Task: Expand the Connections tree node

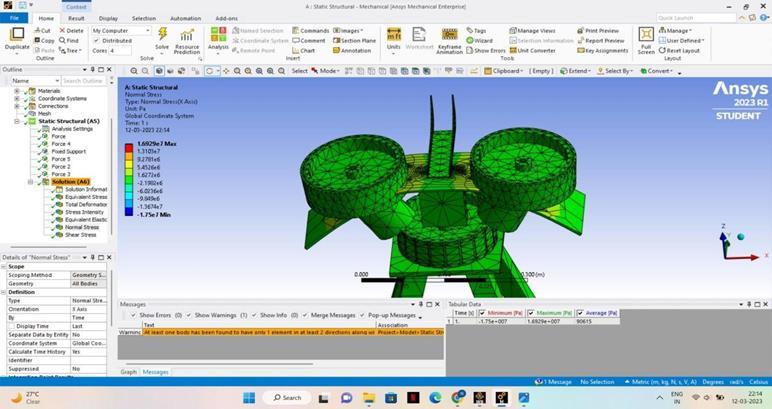Action: pyautogui.click(x=17, y=106)
